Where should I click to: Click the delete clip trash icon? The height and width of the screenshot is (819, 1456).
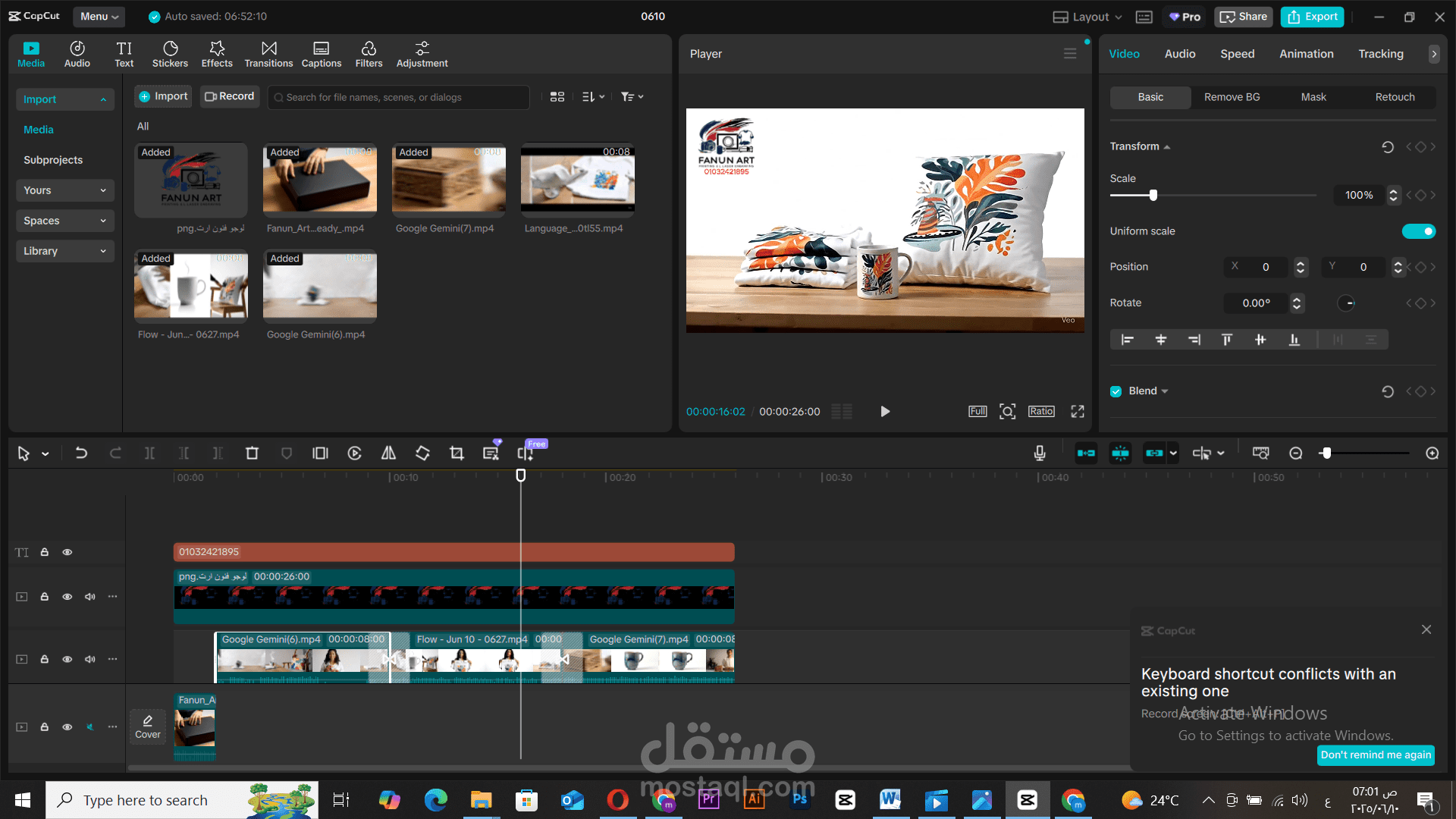pyautogui.click(x=252, y=453)
